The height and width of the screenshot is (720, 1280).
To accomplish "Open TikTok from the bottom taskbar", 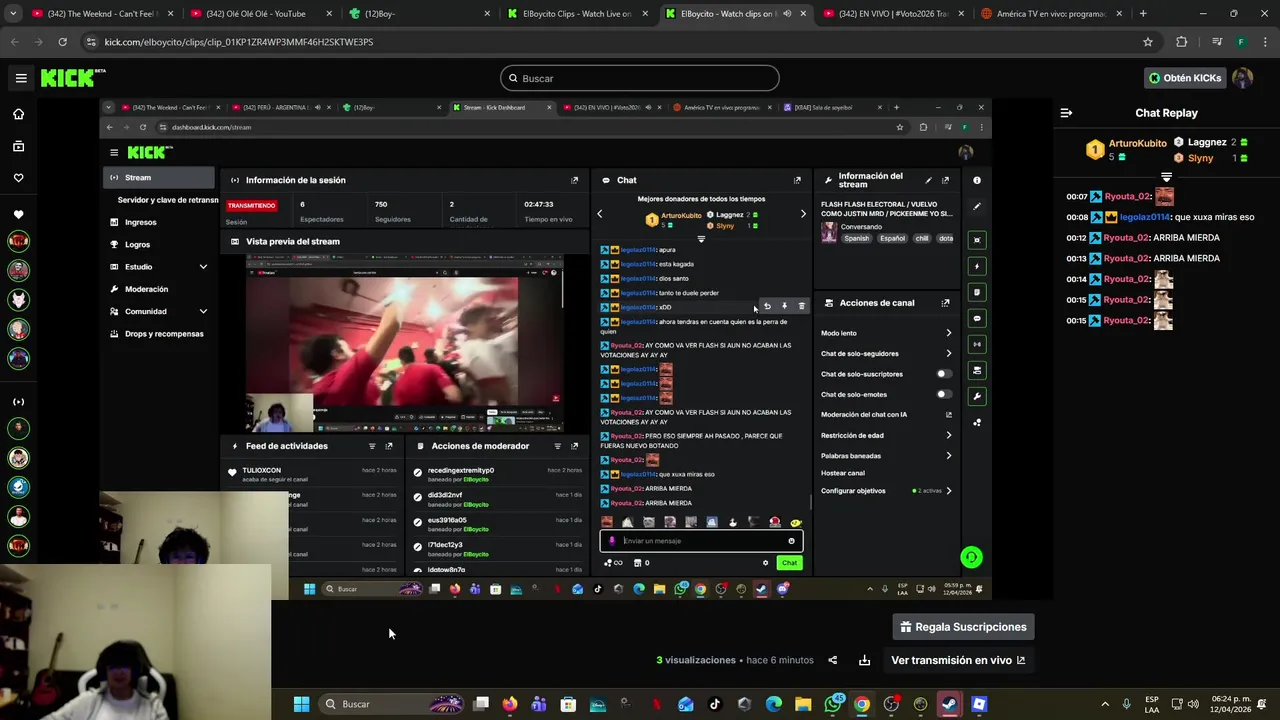I will coord(715,704).
